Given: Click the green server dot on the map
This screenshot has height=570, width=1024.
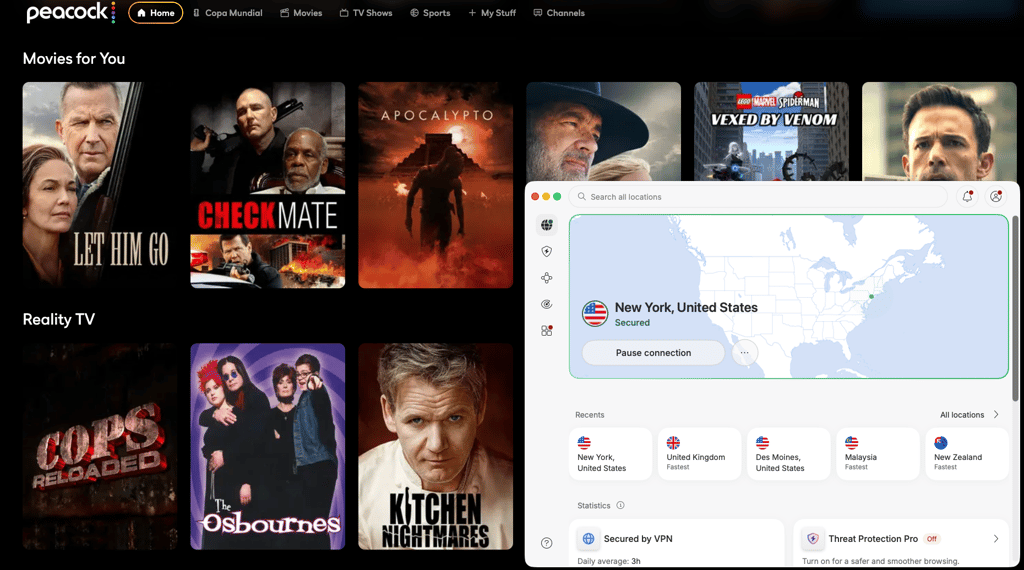Looking at the screenshot, I should pyautogui.click(x=871, y=296).
